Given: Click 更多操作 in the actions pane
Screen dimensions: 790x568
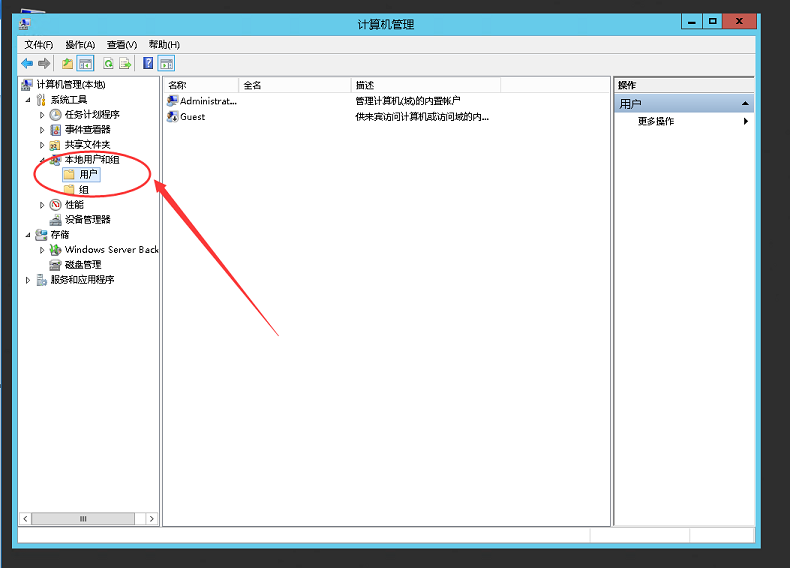Looking at the screenshot, I should click(x=655, y=121).
